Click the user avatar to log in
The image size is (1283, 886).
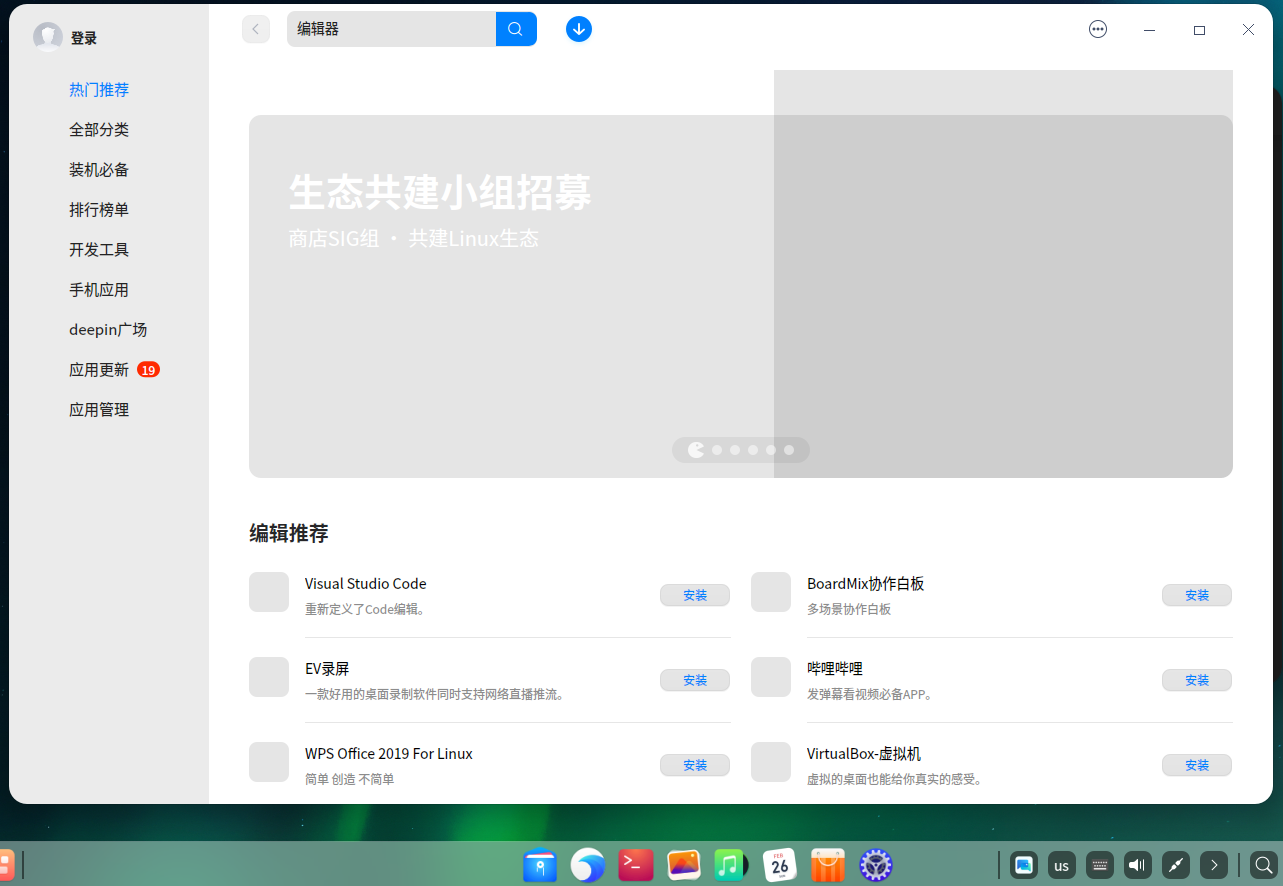pos(47,37)
